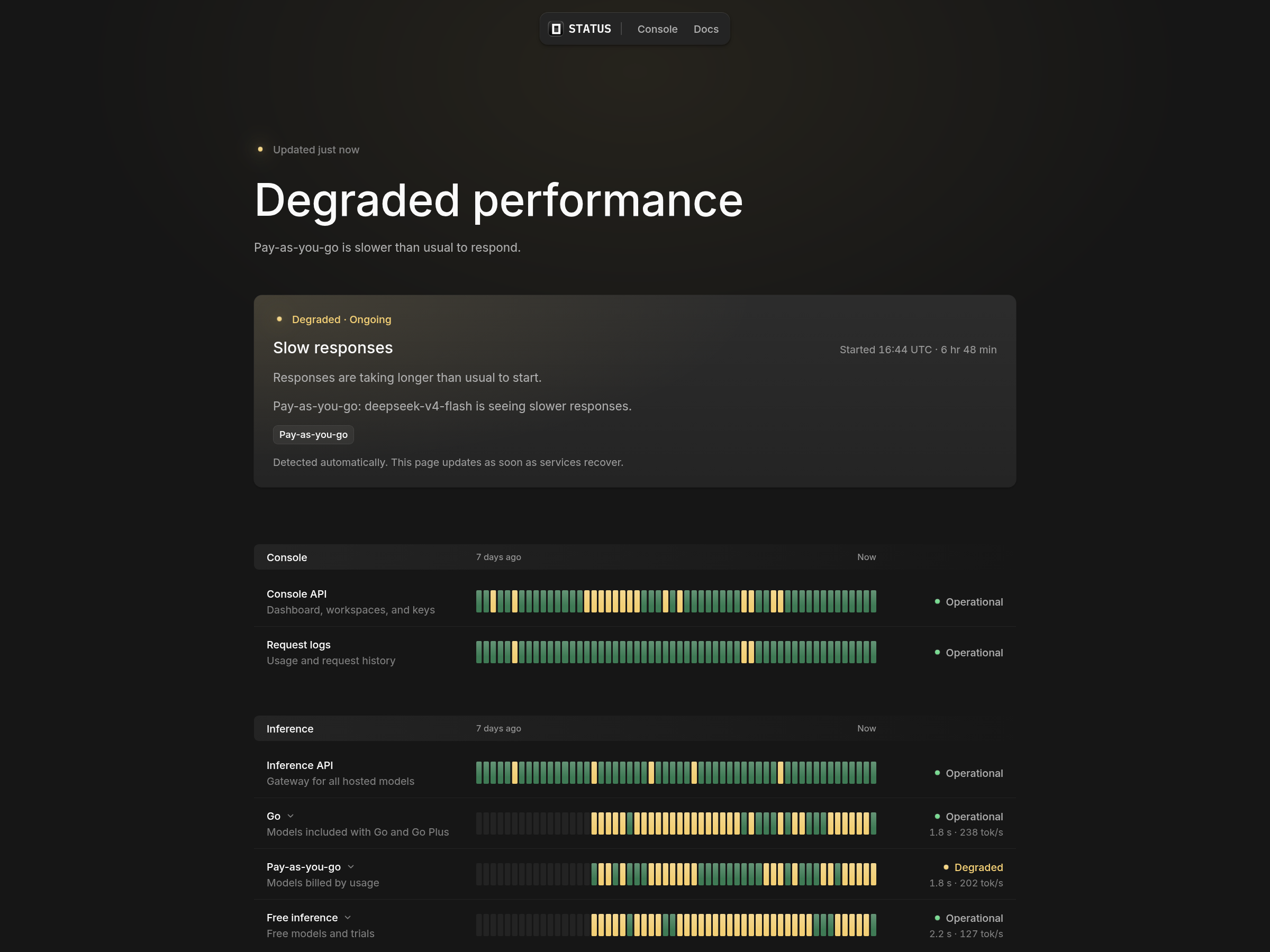This screenshot has width=1270, height=952.
Task: Select the Request logs row name
Action: click(x=298, y=645)
